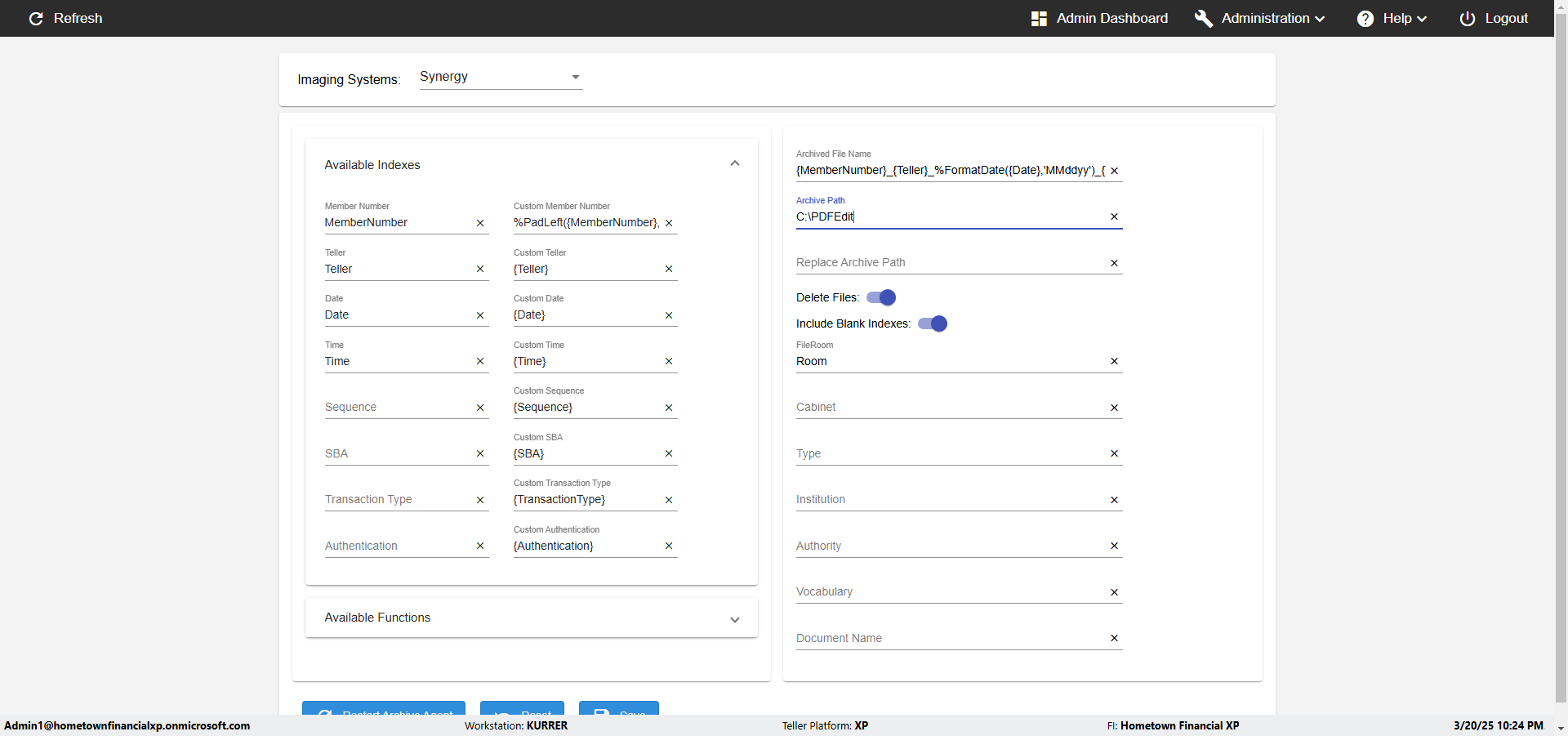
Task: Collapse the Available Indexes panel
Action: click(735, 164)
